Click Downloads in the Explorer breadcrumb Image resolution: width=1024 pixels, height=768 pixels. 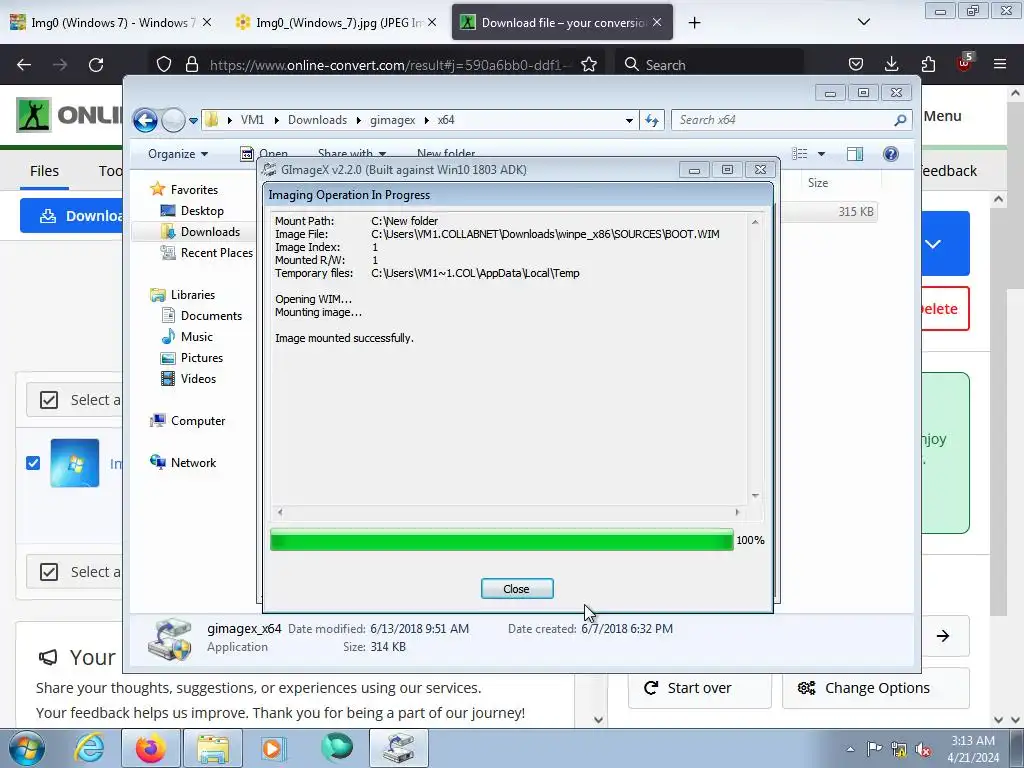[317, 120]
